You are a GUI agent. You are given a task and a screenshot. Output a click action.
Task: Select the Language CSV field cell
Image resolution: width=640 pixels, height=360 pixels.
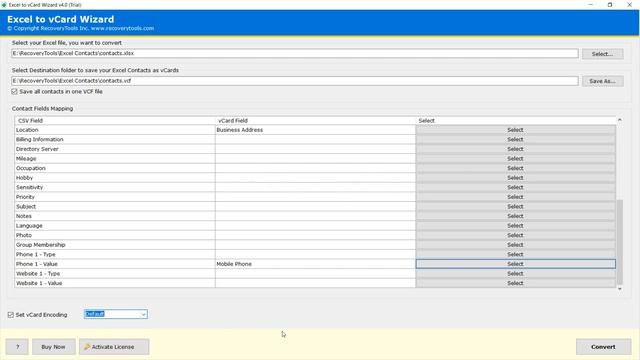pyautogui.click(x=115, y=226)
